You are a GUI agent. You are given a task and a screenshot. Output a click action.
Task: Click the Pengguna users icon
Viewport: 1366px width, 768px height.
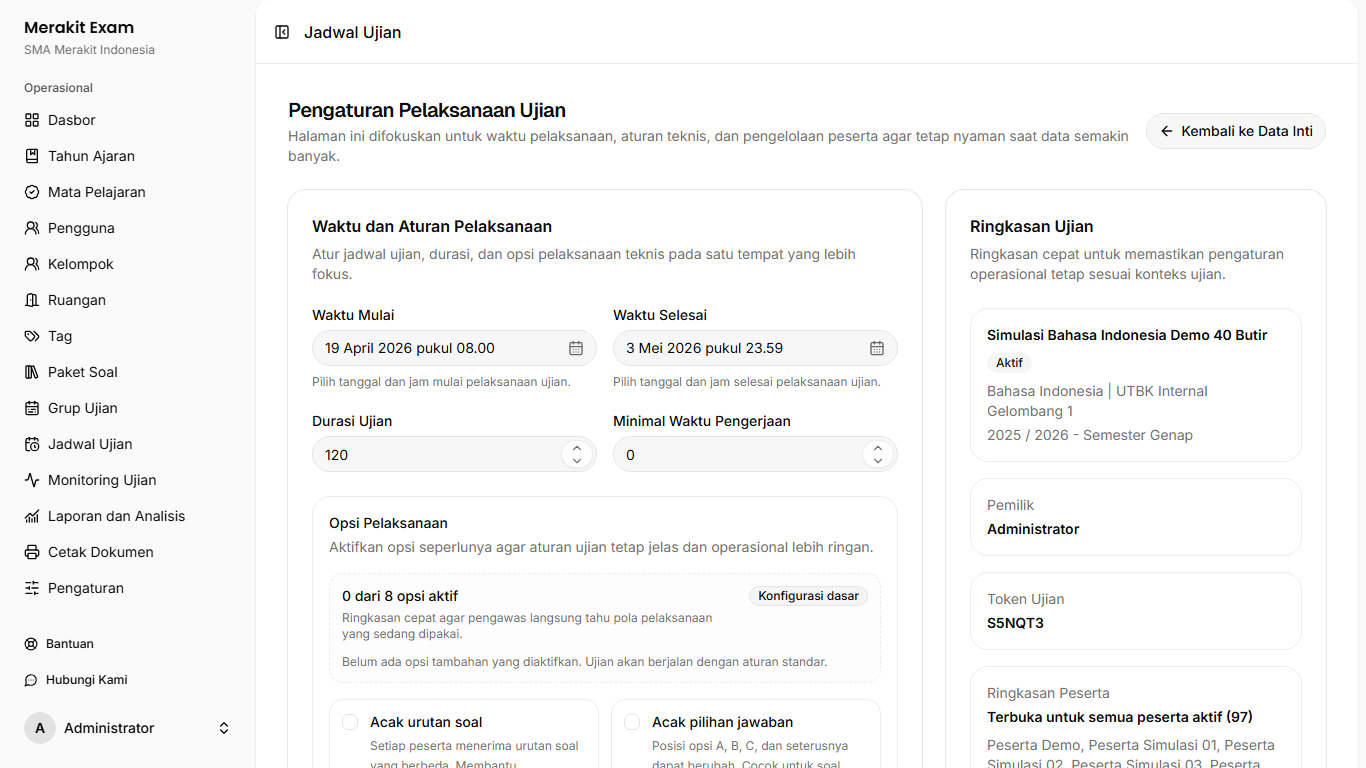point(32,228)
